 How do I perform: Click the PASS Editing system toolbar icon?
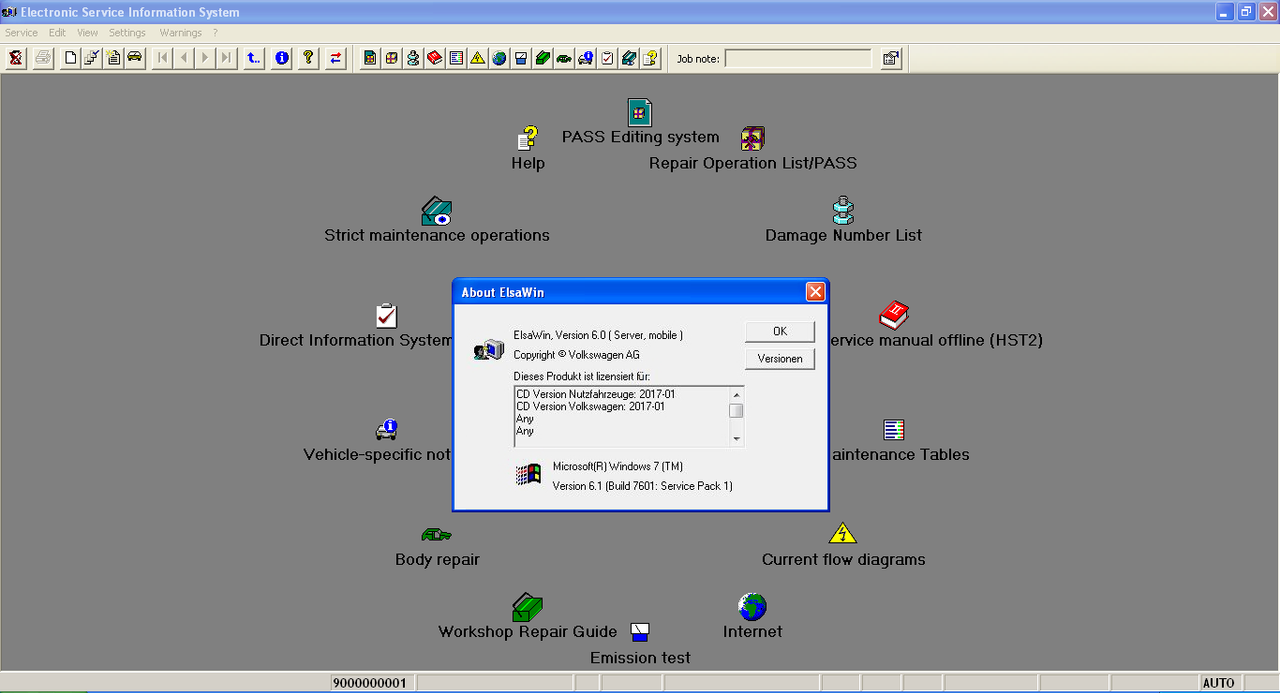pos(370,58)
